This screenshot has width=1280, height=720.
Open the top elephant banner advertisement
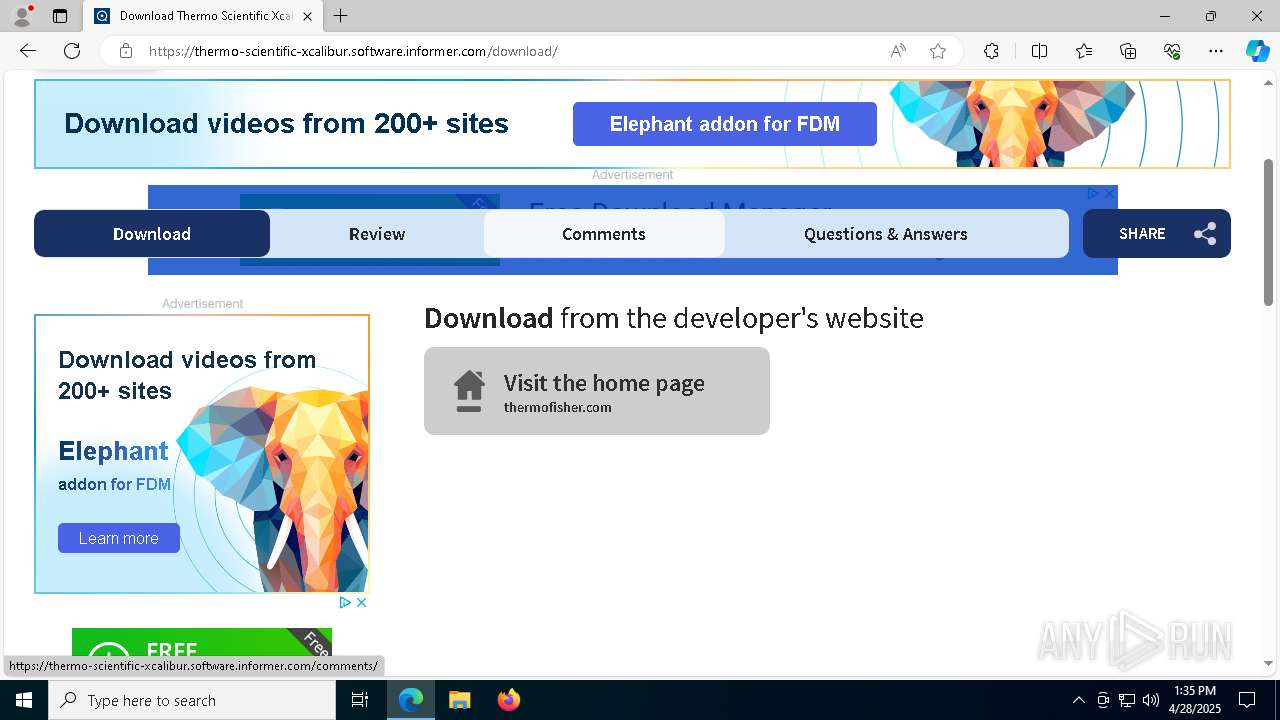(632, 124)
